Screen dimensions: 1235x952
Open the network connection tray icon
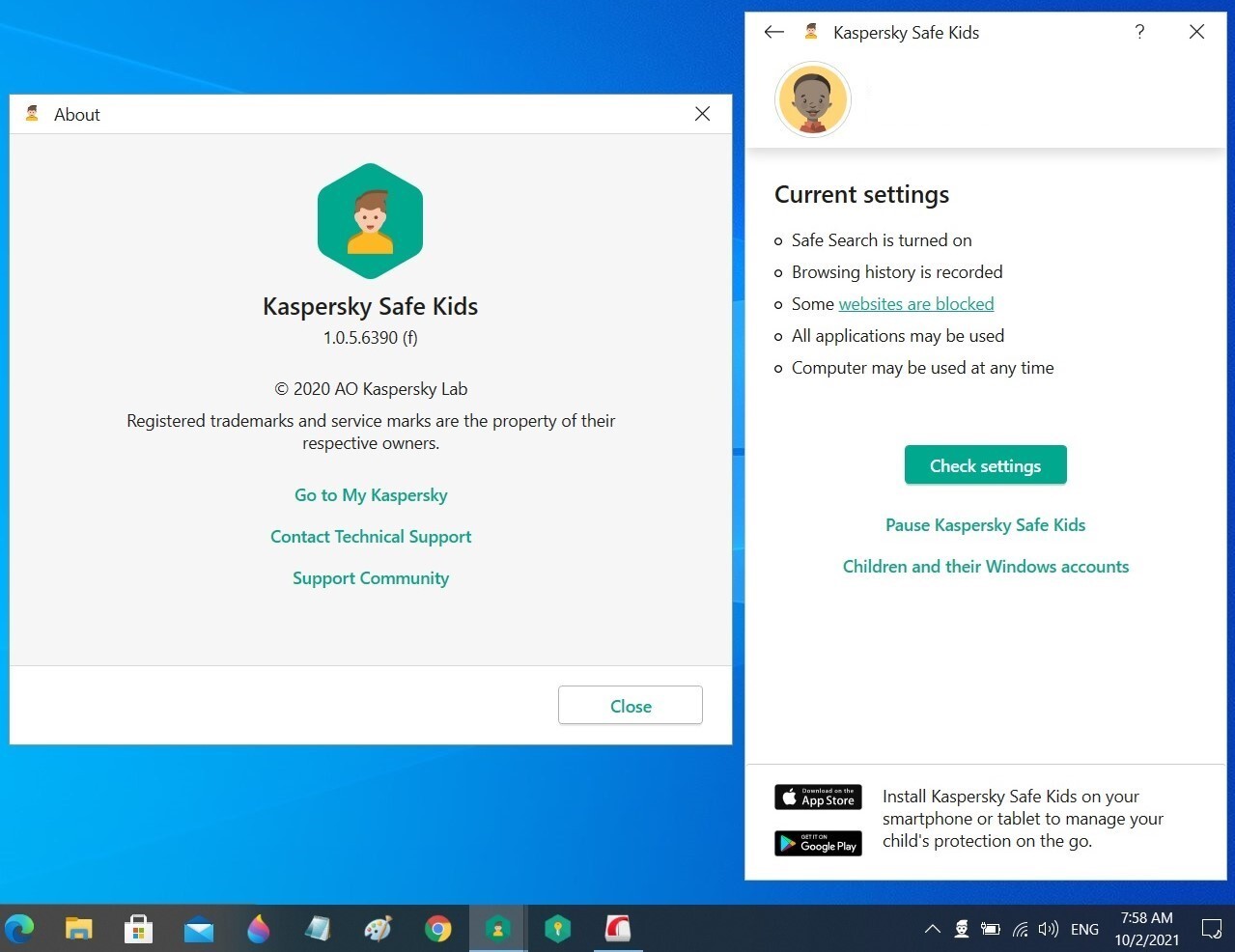click(1020, 929)
